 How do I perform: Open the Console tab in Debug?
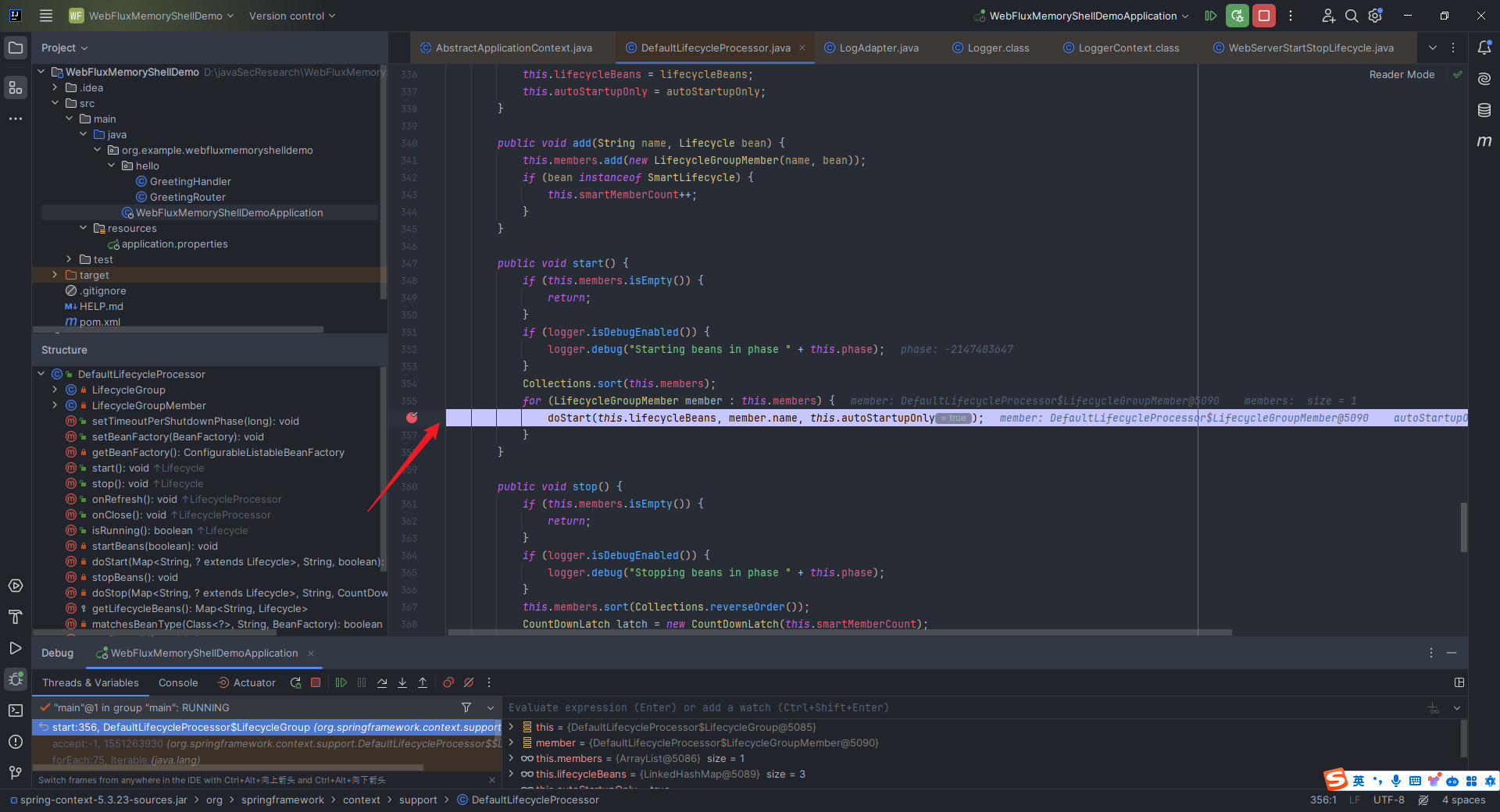pyautogui.click(x=178, y=682)
